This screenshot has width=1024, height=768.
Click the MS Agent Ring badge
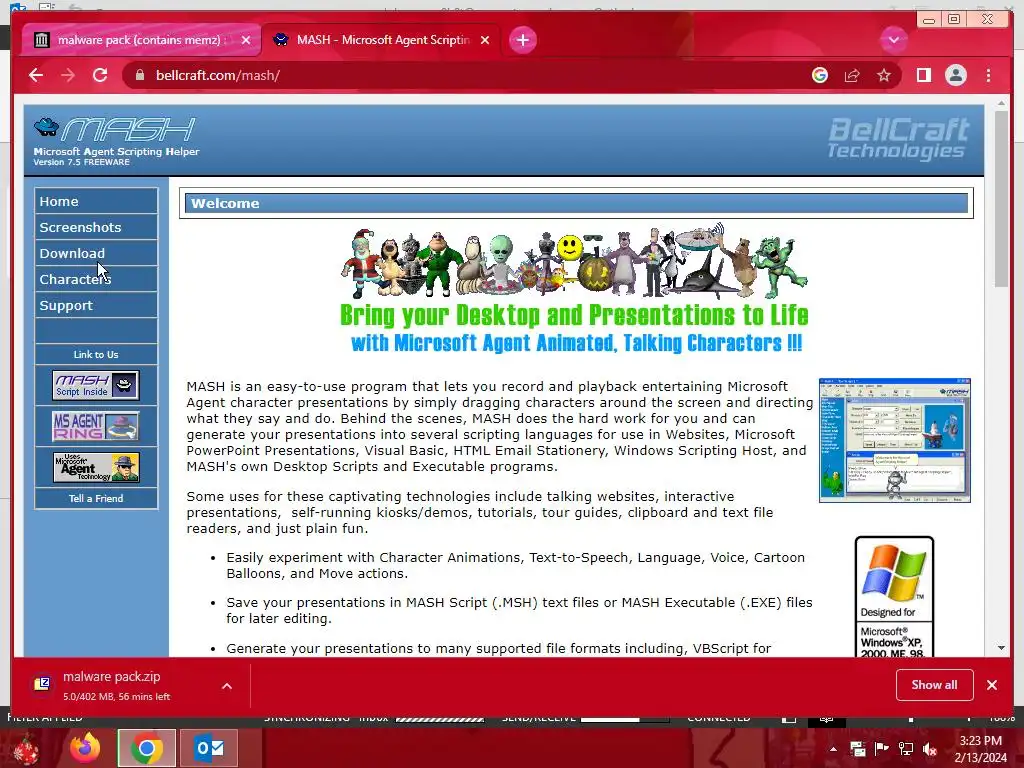click(95, 426)
